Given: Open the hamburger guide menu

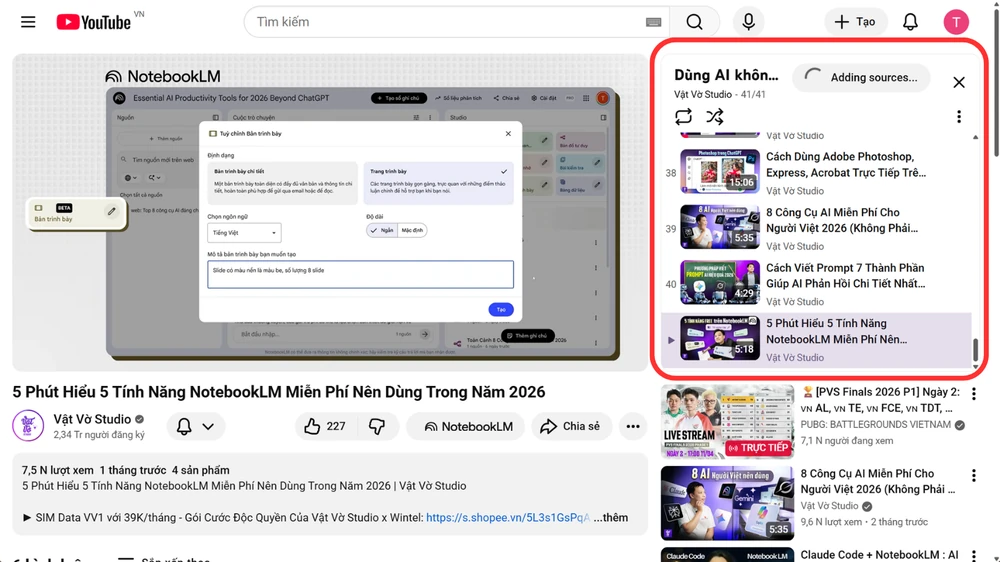Looking at the screenshot, I should tap(28, 22).
